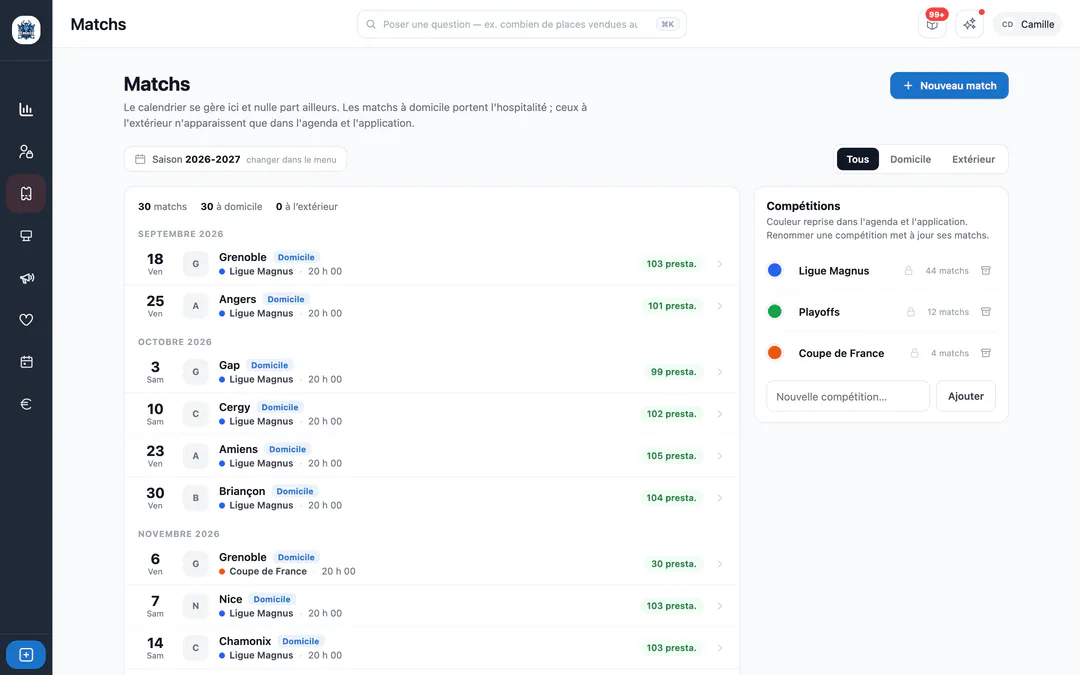
Task: Archive the Coupe de France competition
Action: tap(986, 353)
